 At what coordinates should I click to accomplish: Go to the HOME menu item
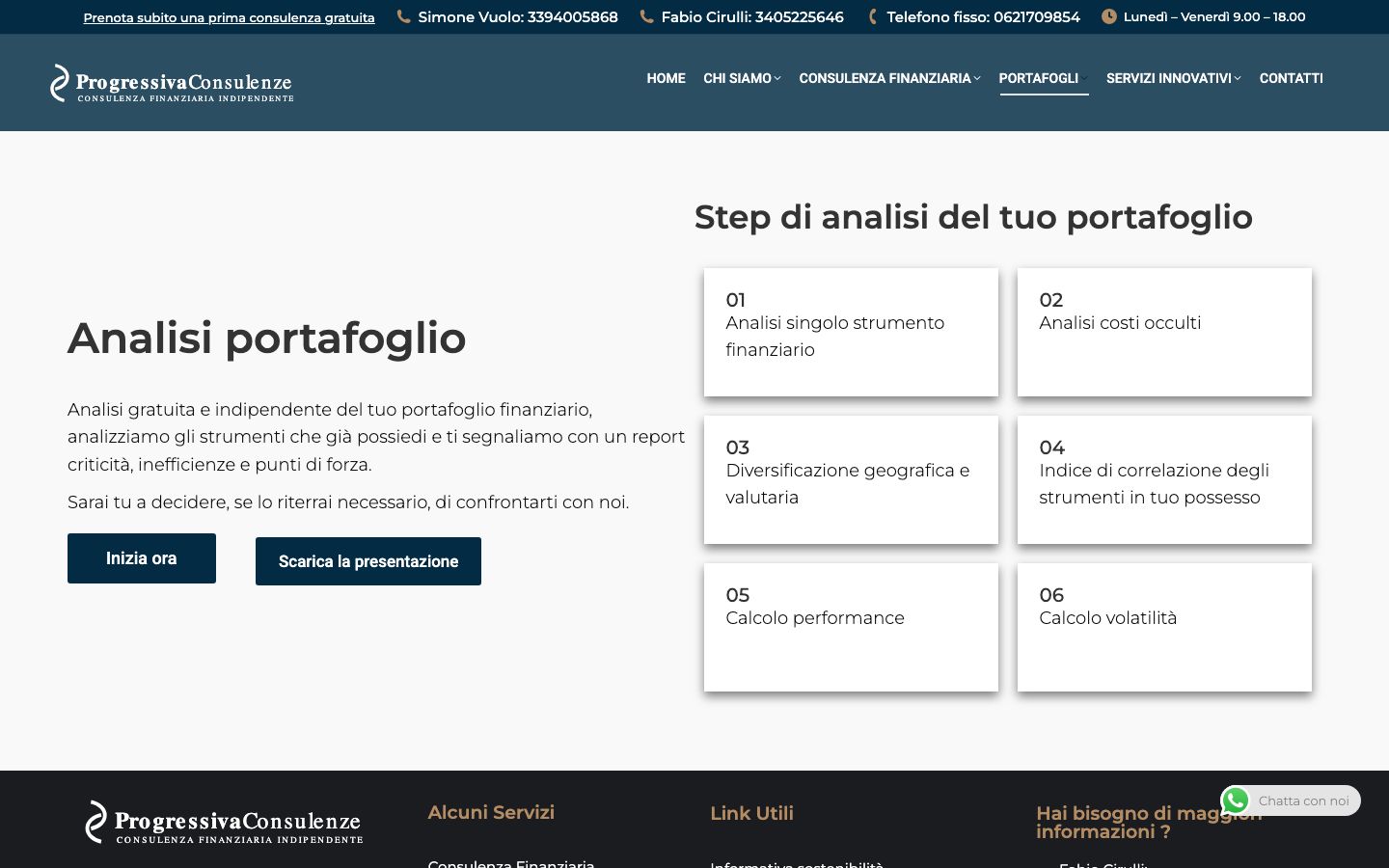(x=666, y=78)
